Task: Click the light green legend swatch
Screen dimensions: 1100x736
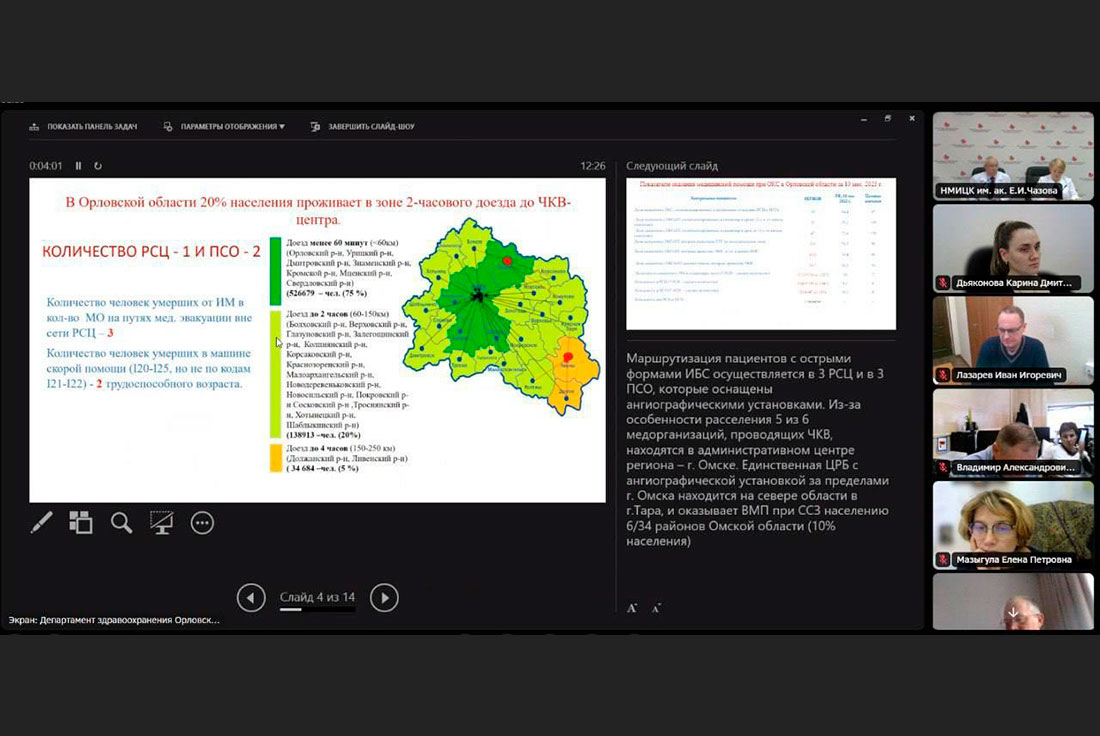Action: click(x=276, y=375)
